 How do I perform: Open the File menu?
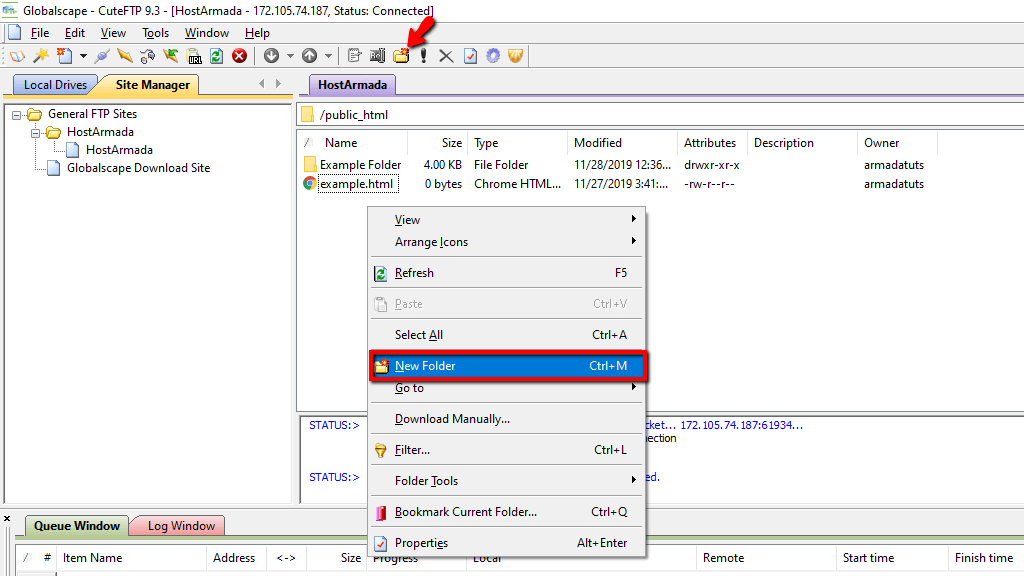click(40, 33)
